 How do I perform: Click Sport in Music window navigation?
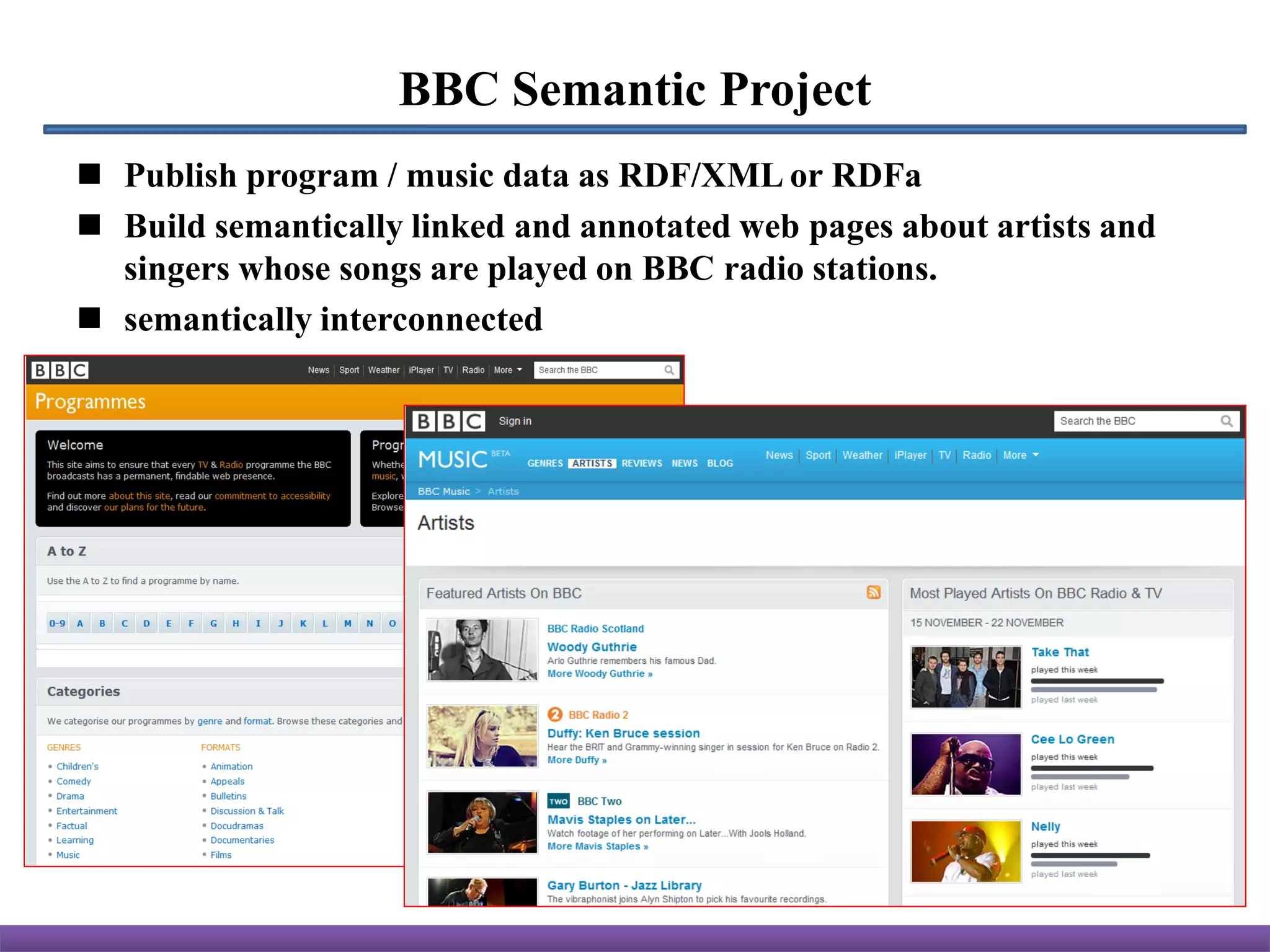point(818,456)
